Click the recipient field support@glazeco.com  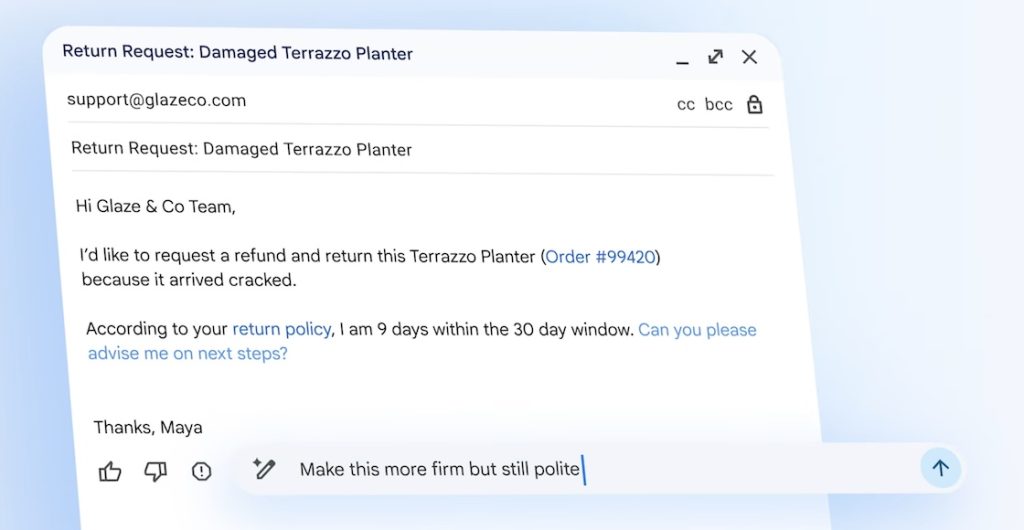click(x=156, y=100)
